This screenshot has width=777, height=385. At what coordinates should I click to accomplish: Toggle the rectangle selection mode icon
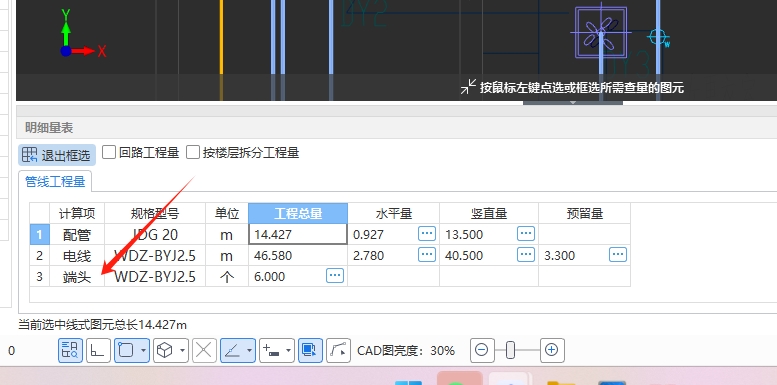click(126, 350)
